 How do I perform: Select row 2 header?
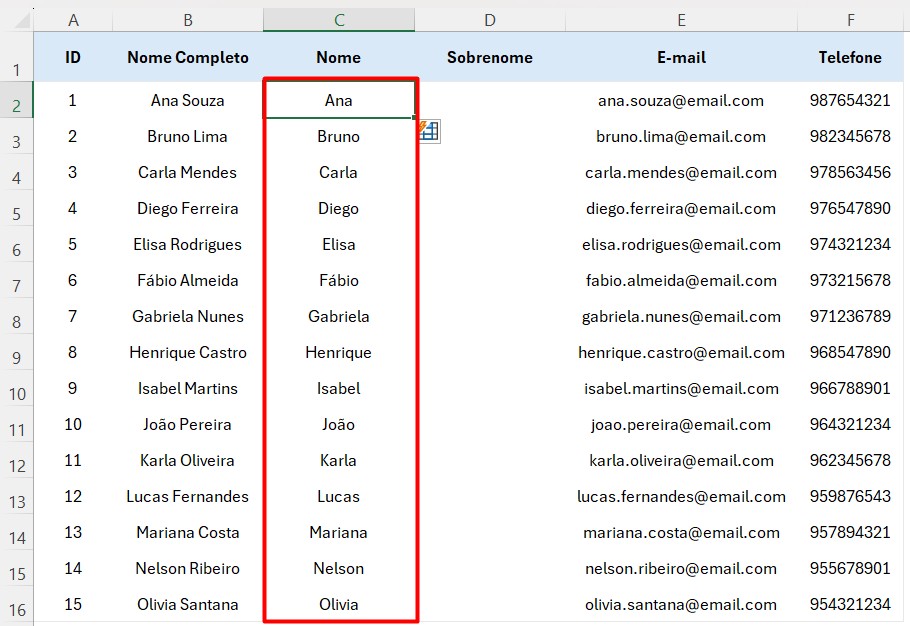coord(17,100)
